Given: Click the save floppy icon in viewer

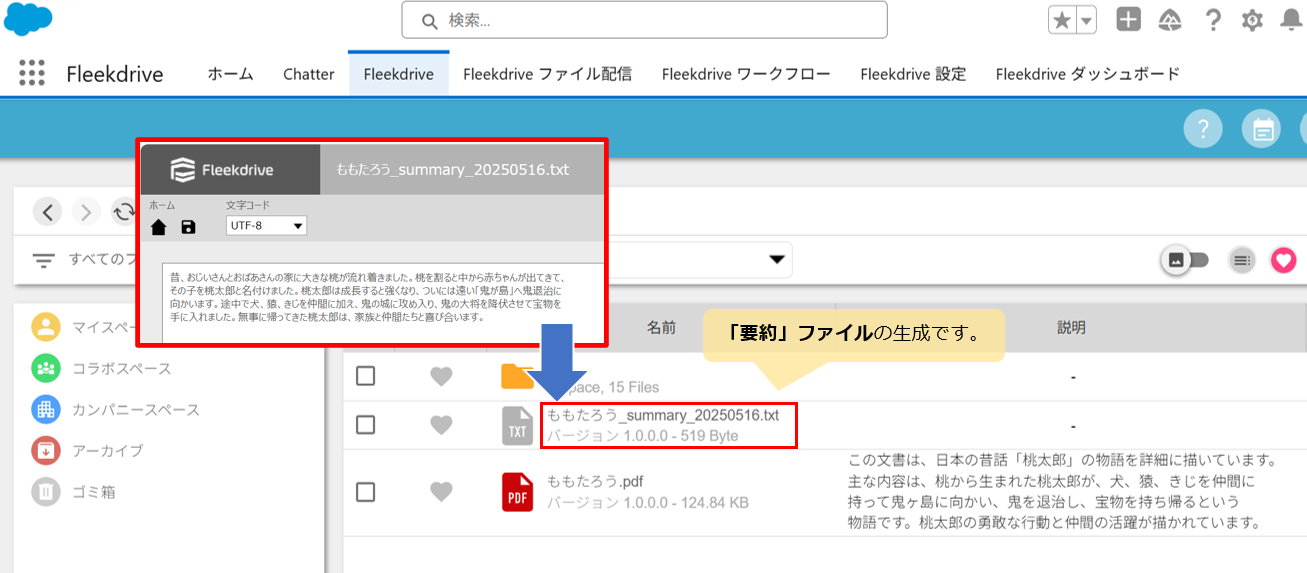Looking at the screenshot, I should [188, 227].
